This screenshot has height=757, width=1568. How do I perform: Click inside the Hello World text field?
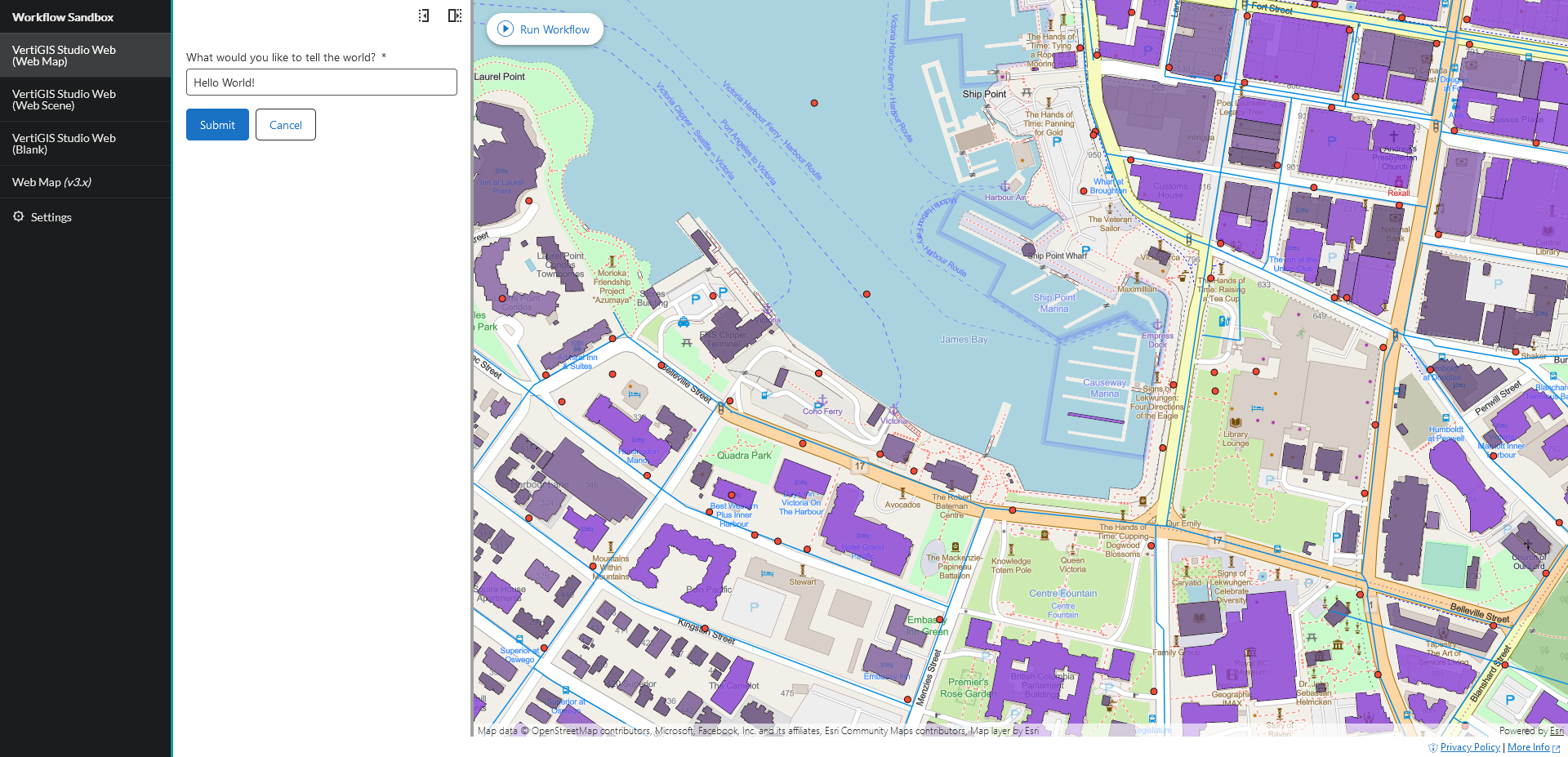[321, 82]
